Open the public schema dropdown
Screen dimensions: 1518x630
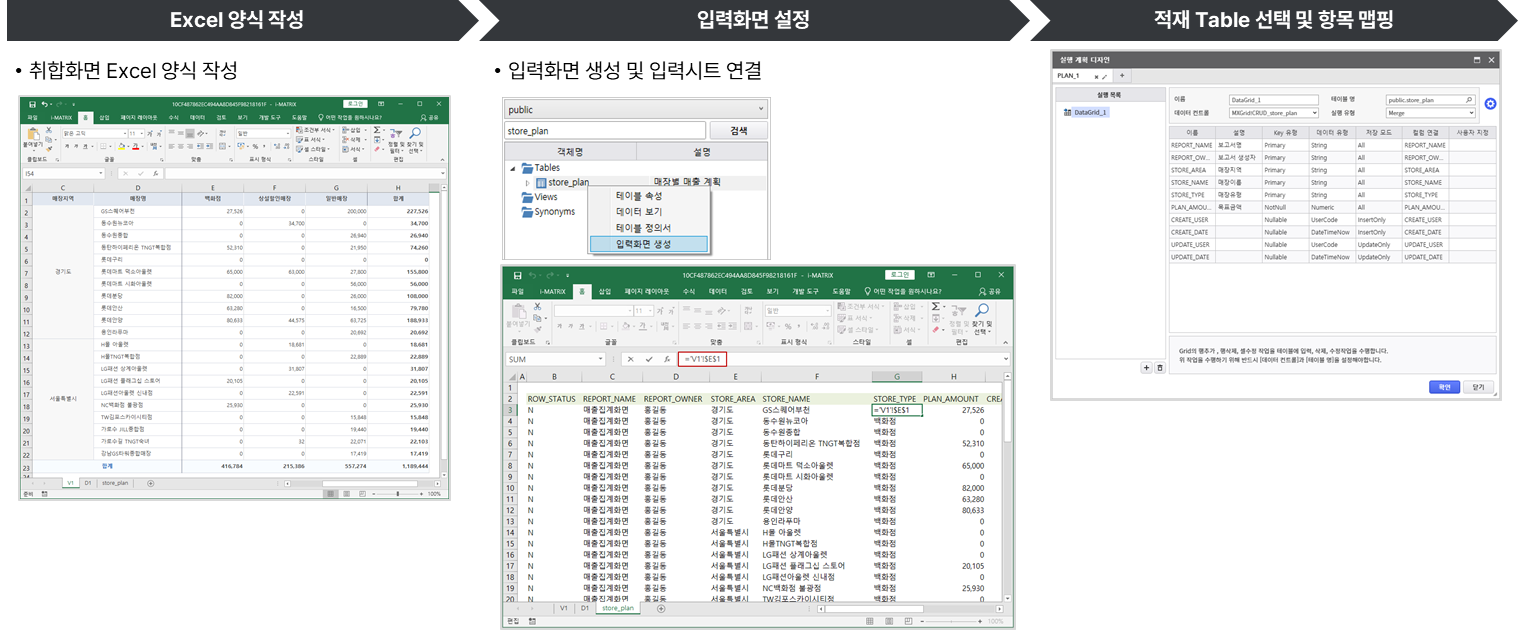pos(635,109)
